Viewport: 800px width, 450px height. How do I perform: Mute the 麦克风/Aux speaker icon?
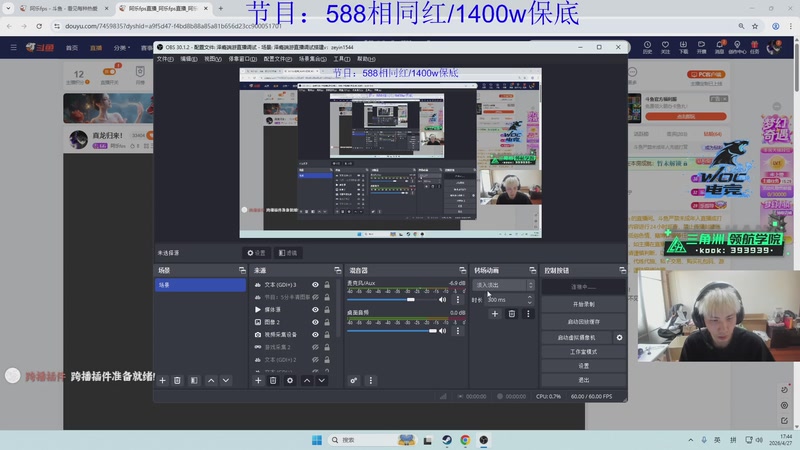[x=442, y=299]
